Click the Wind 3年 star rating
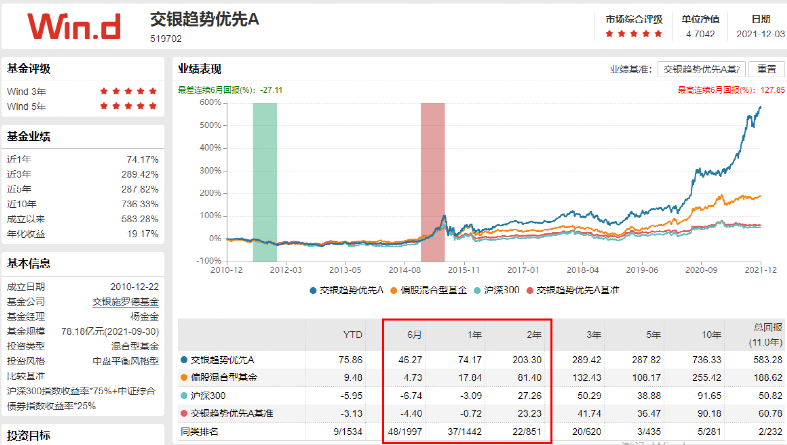787x445 pixels. tap(130, 91)
